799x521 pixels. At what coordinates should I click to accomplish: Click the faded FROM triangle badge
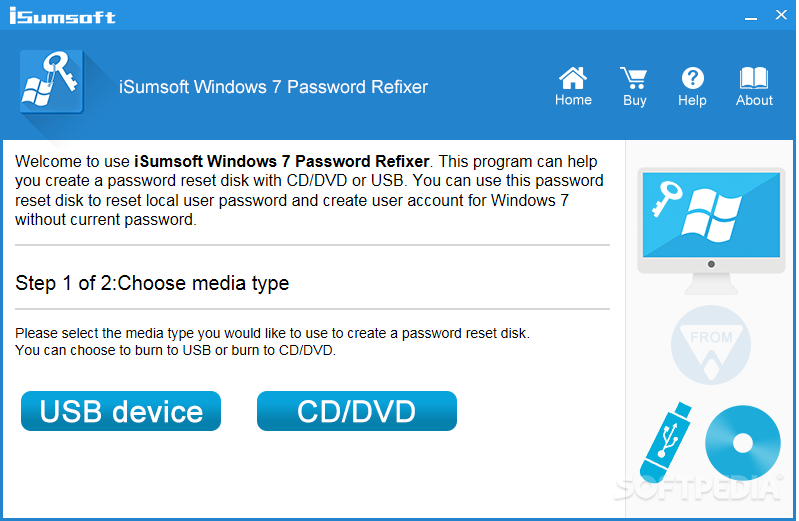pos(711,345)
